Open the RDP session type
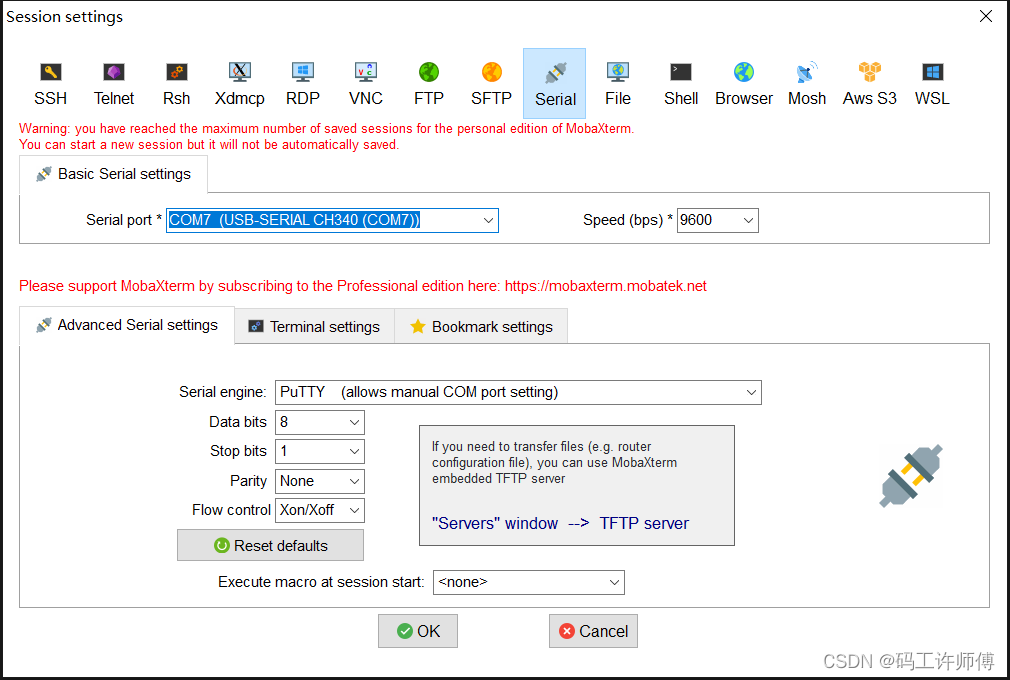The width and height of the screenshot is (1010, 680). tap(303, 84)
